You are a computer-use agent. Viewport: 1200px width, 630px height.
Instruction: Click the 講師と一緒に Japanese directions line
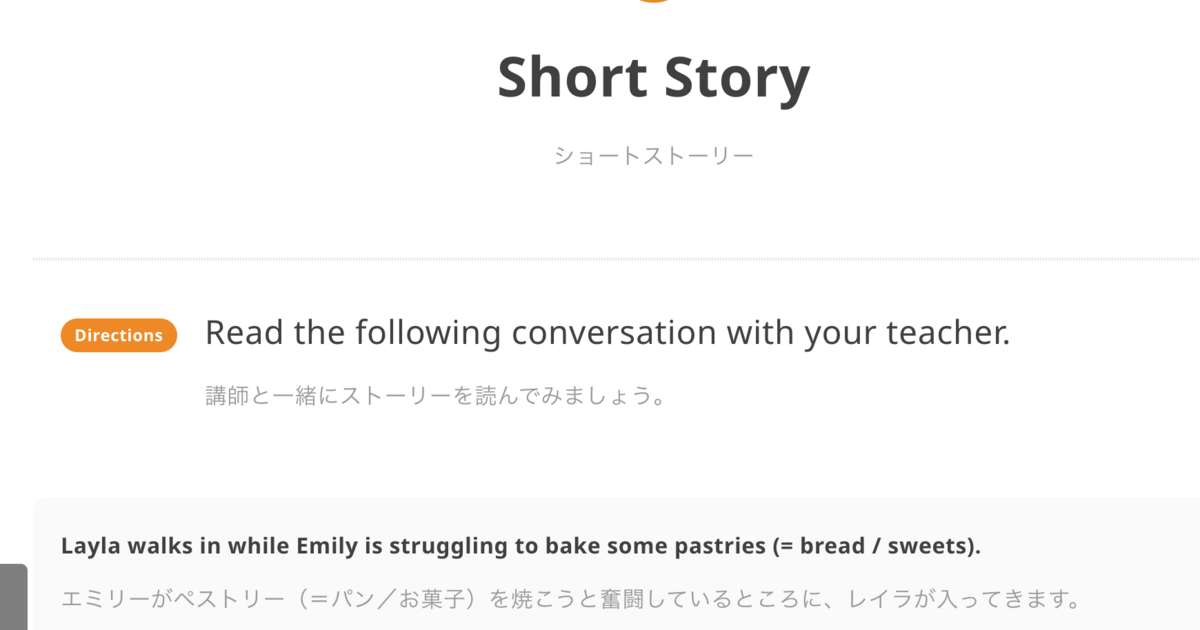436,396
